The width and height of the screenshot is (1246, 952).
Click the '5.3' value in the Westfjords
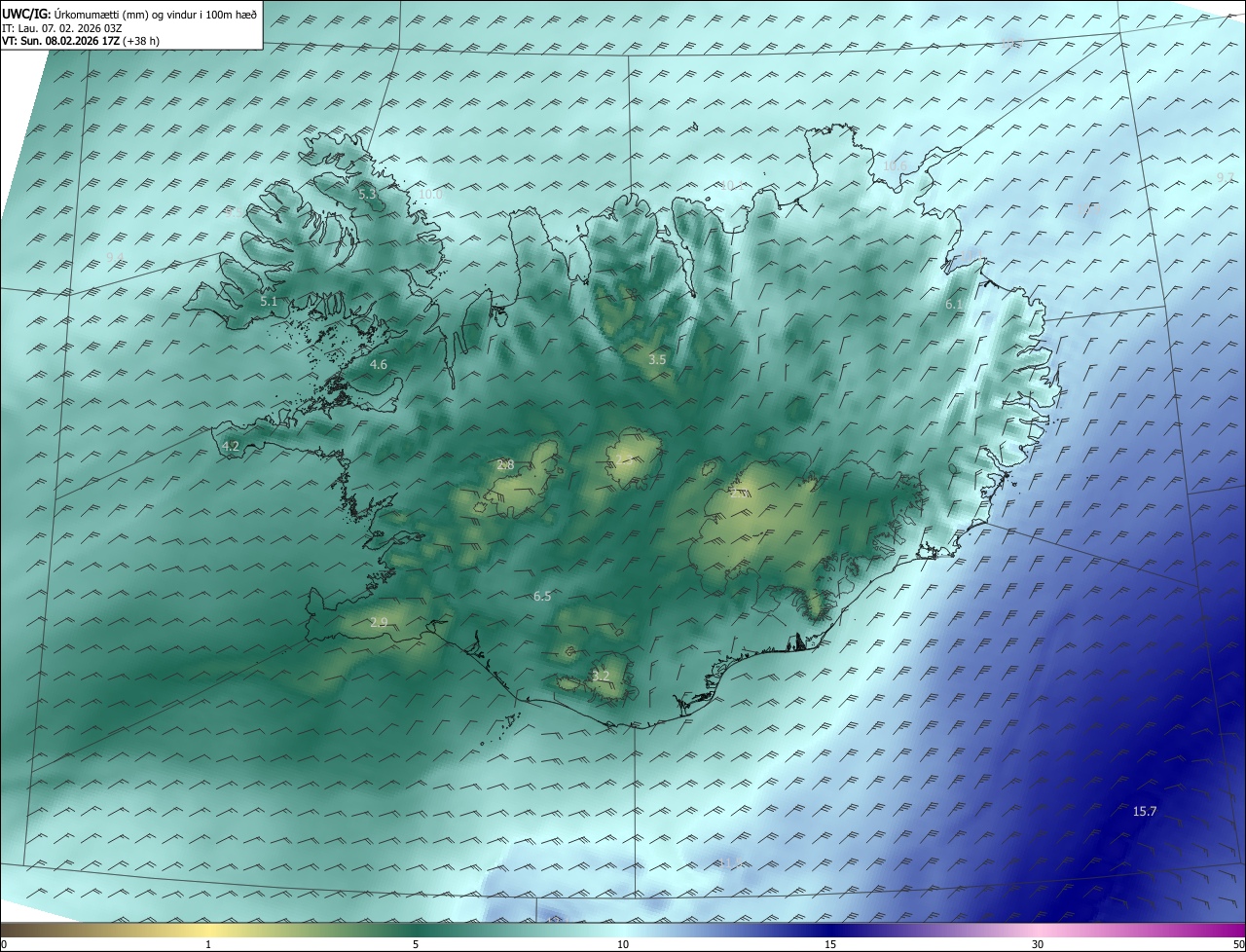[x=367, y=194]
